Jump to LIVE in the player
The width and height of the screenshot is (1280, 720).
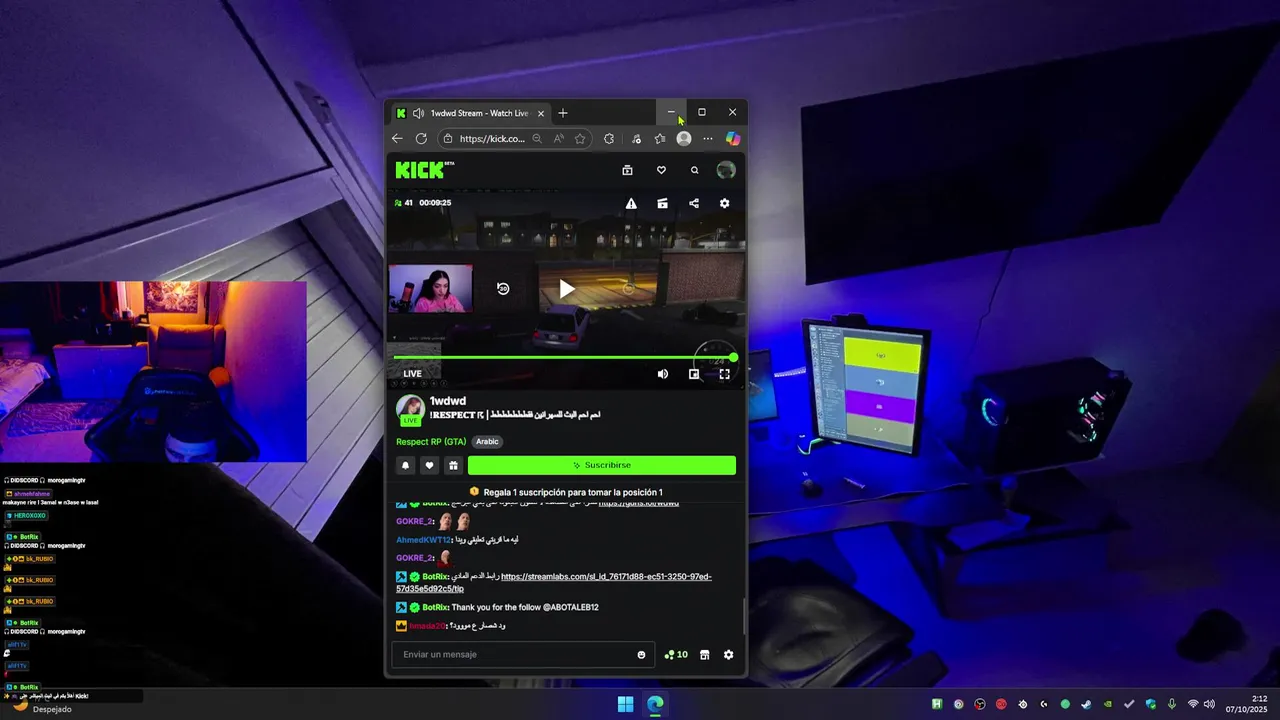point(412,374)
